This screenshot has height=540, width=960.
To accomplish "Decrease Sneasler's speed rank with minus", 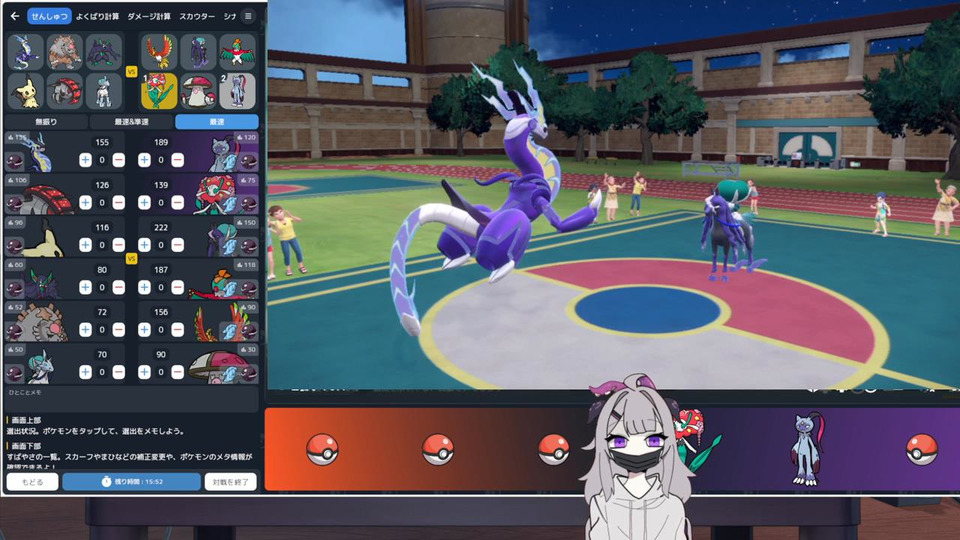I will (x=178, y=160).
